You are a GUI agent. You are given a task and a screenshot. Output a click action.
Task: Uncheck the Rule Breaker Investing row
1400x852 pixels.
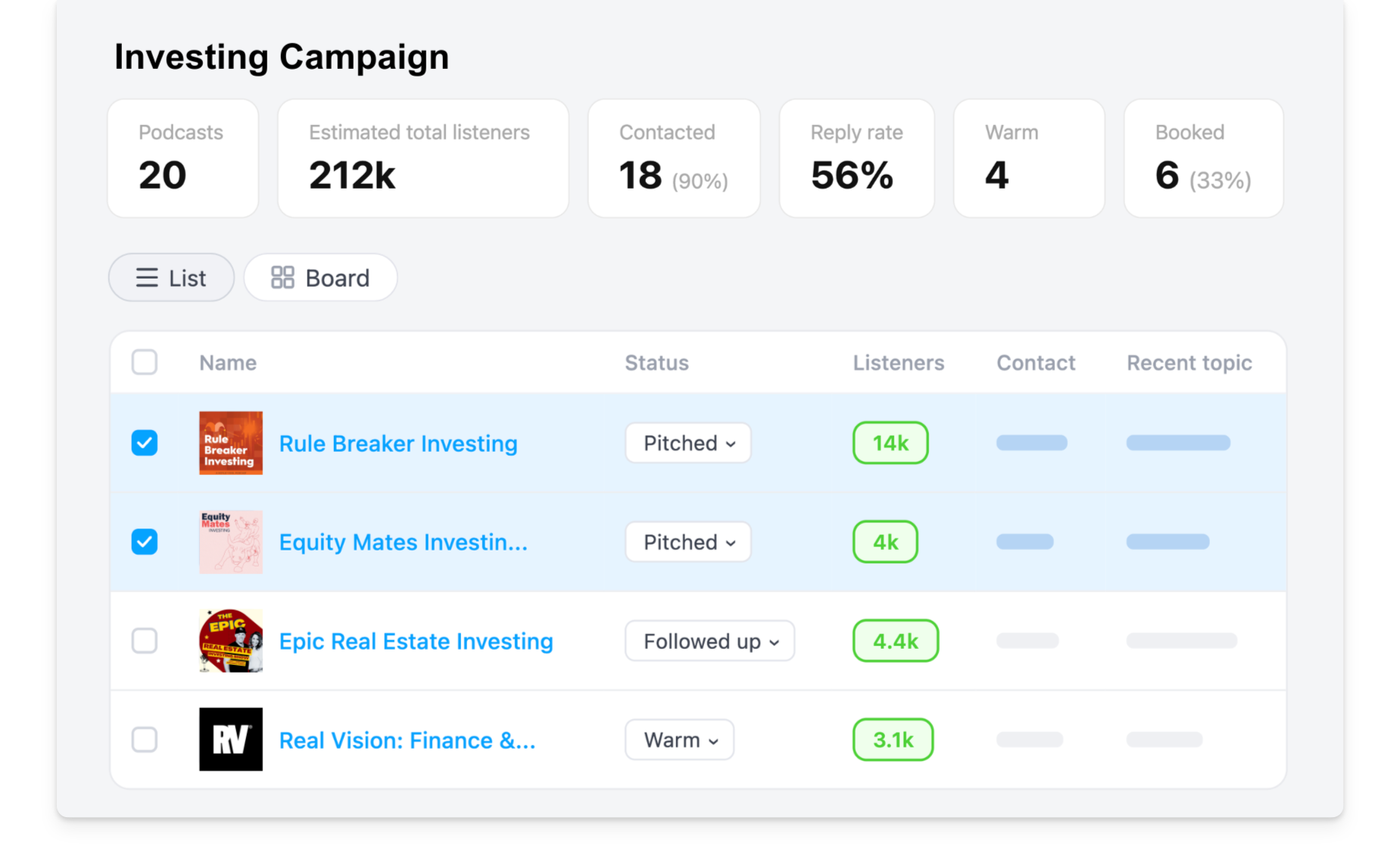pos(145,443)
